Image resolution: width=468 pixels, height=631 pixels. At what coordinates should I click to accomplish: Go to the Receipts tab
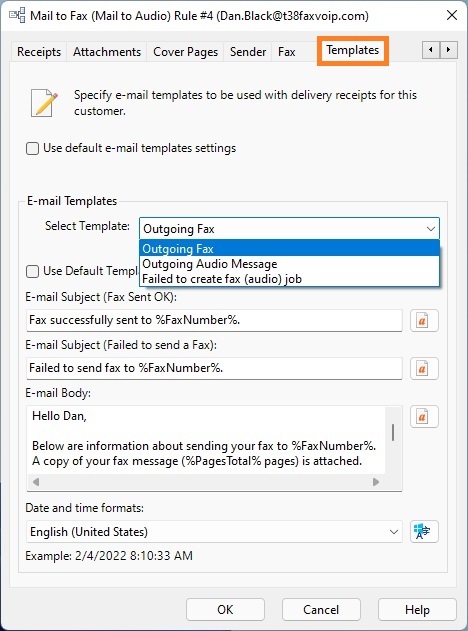pos(39,52)
